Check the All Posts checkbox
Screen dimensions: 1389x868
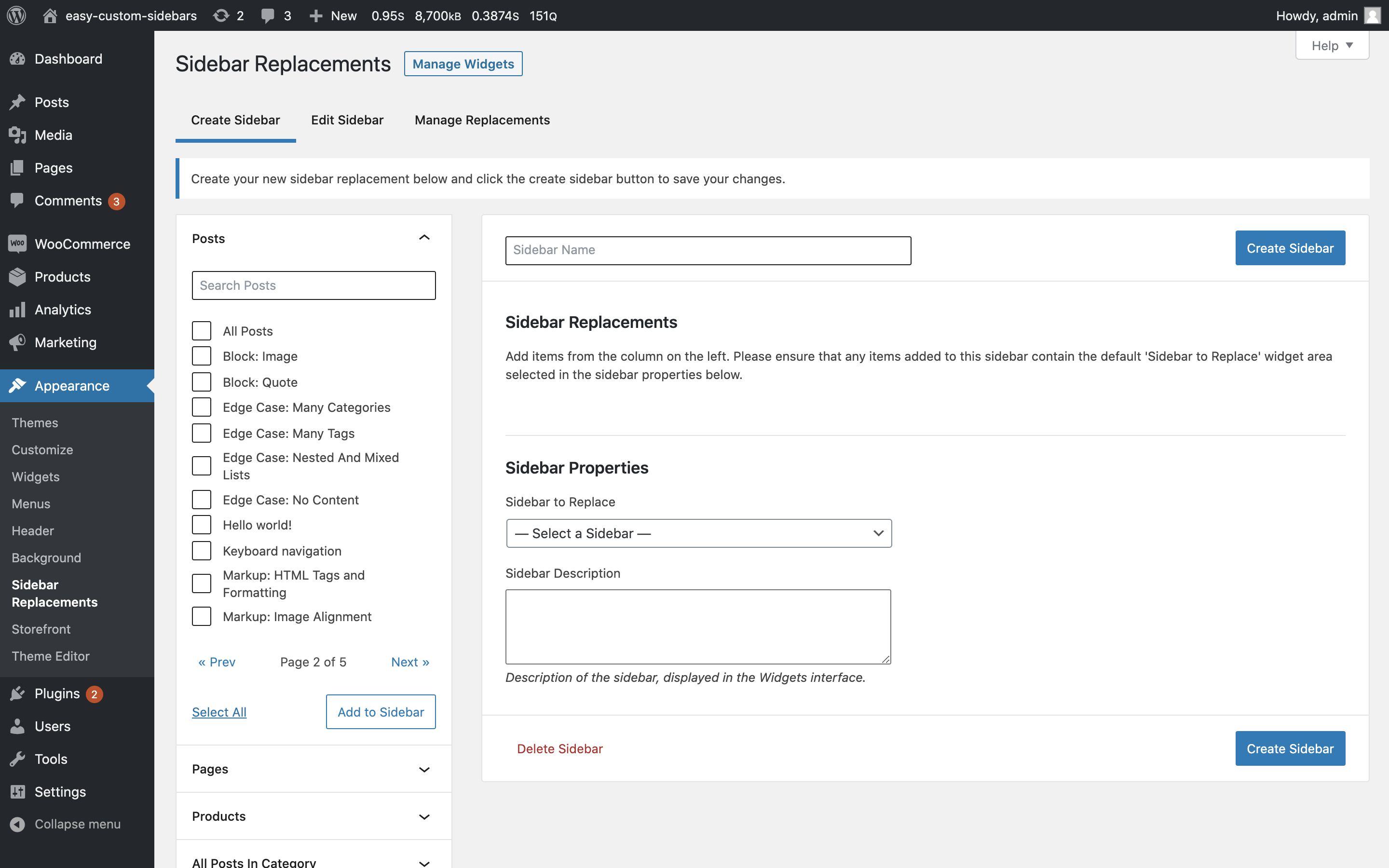point(202,331)
